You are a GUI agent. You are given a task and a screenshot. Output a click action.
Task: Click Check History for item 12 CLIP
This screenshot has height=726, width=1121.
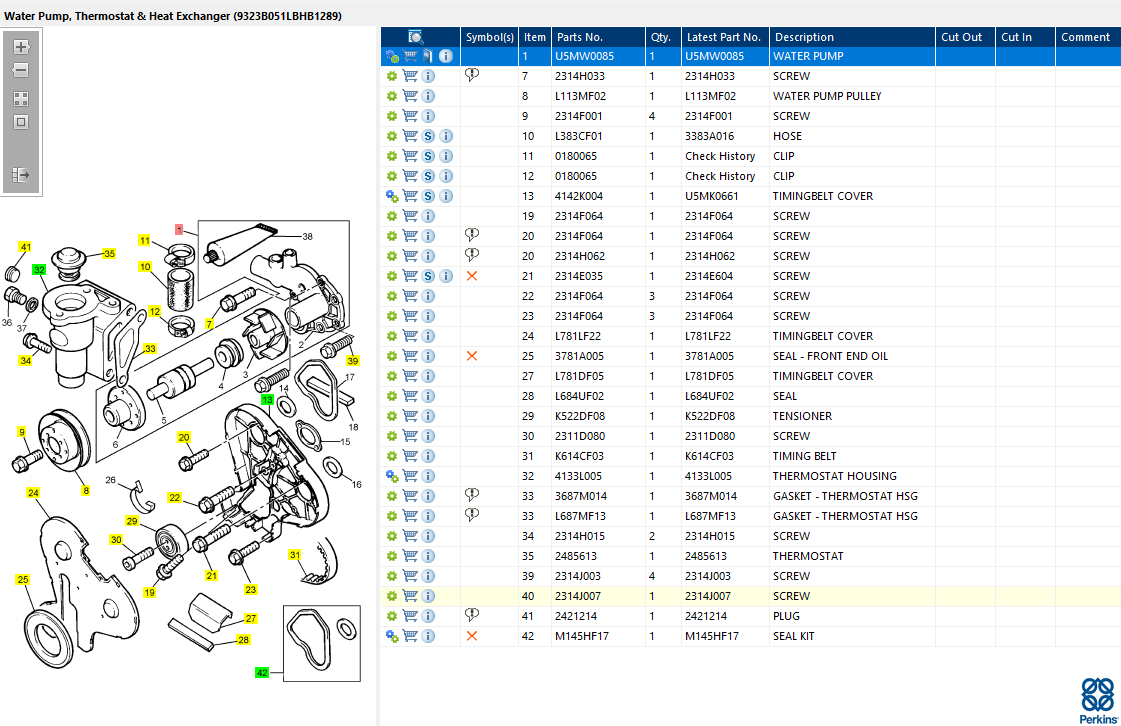click(x=720, y=176)
